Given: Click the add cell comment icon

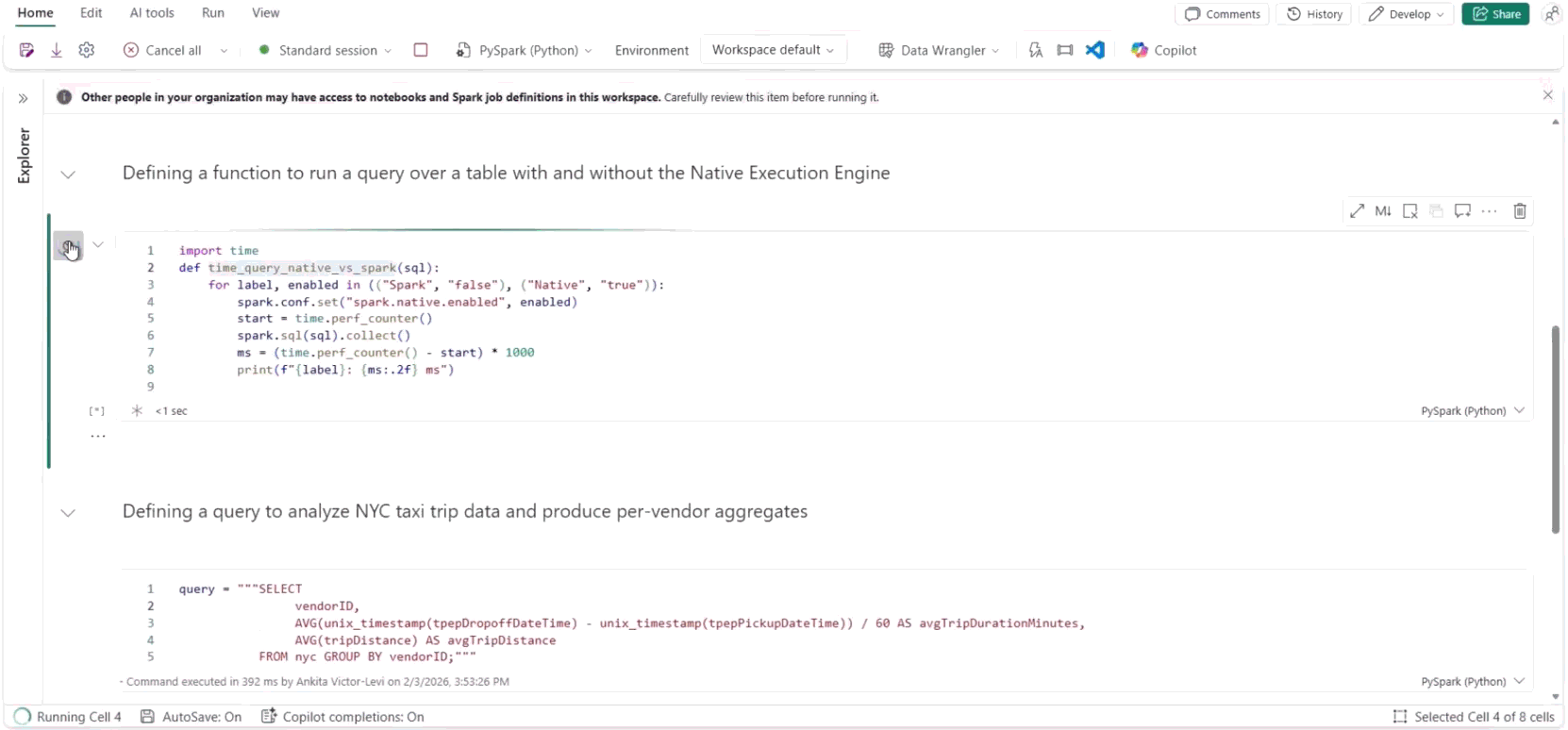Looking at the screenshot, I should coord(1462,211).
